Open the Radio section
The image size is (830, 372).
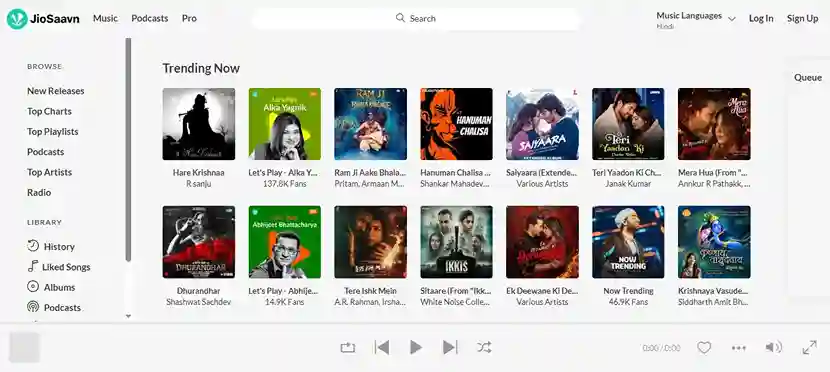(39, 193)
